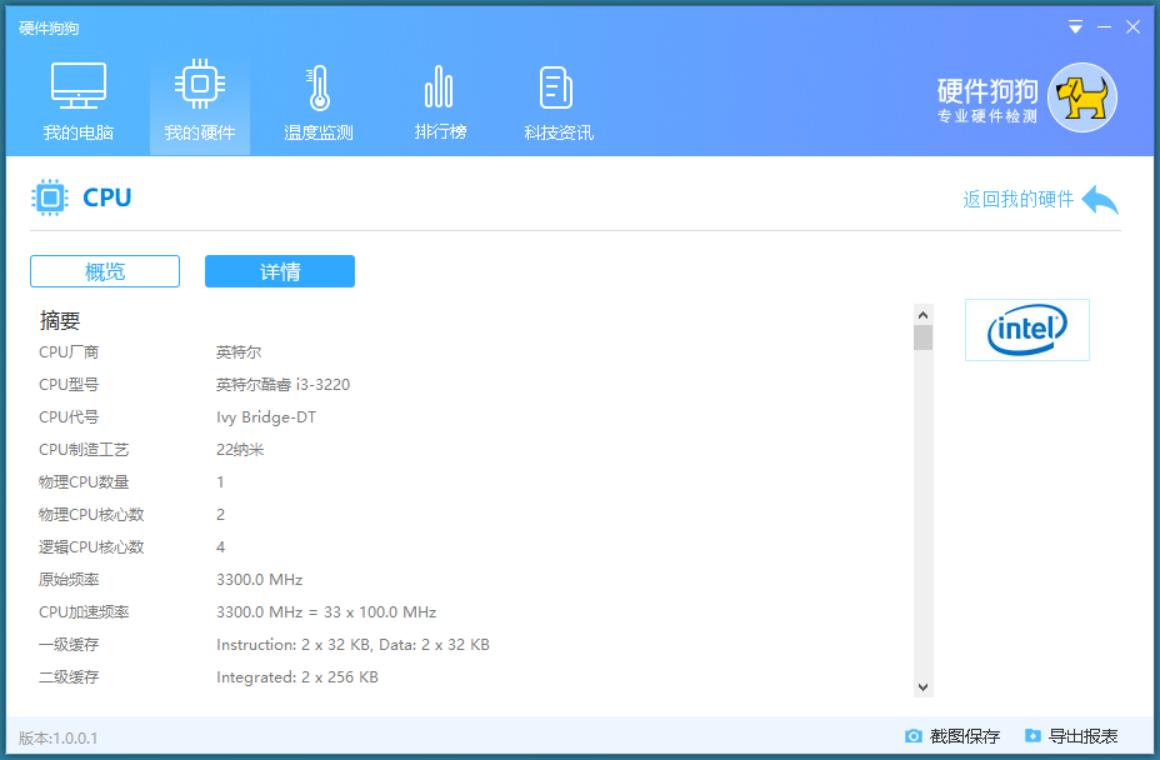Click the Intel logo thumbnail

click(1027, 330)
